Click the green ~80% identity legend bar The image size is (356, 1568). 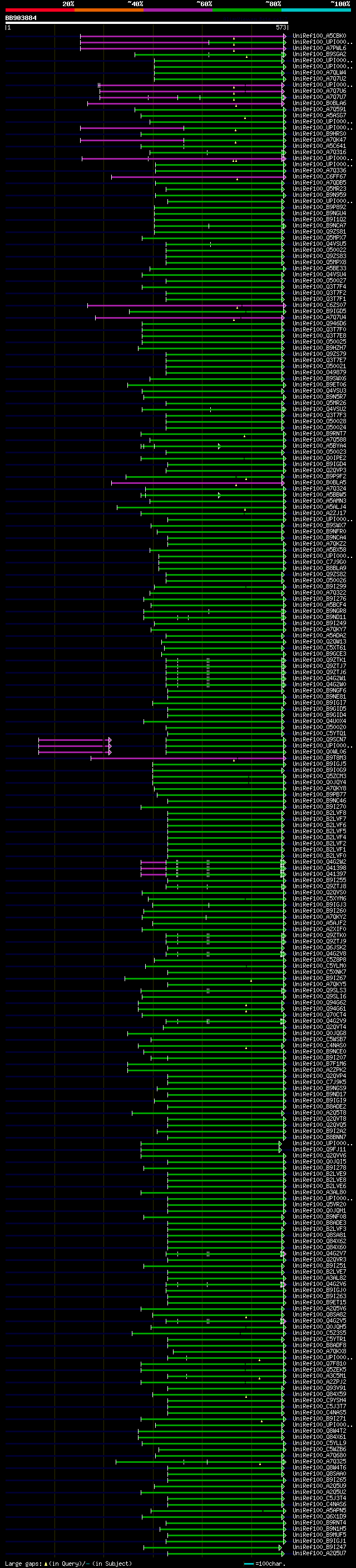click(247, 10)
